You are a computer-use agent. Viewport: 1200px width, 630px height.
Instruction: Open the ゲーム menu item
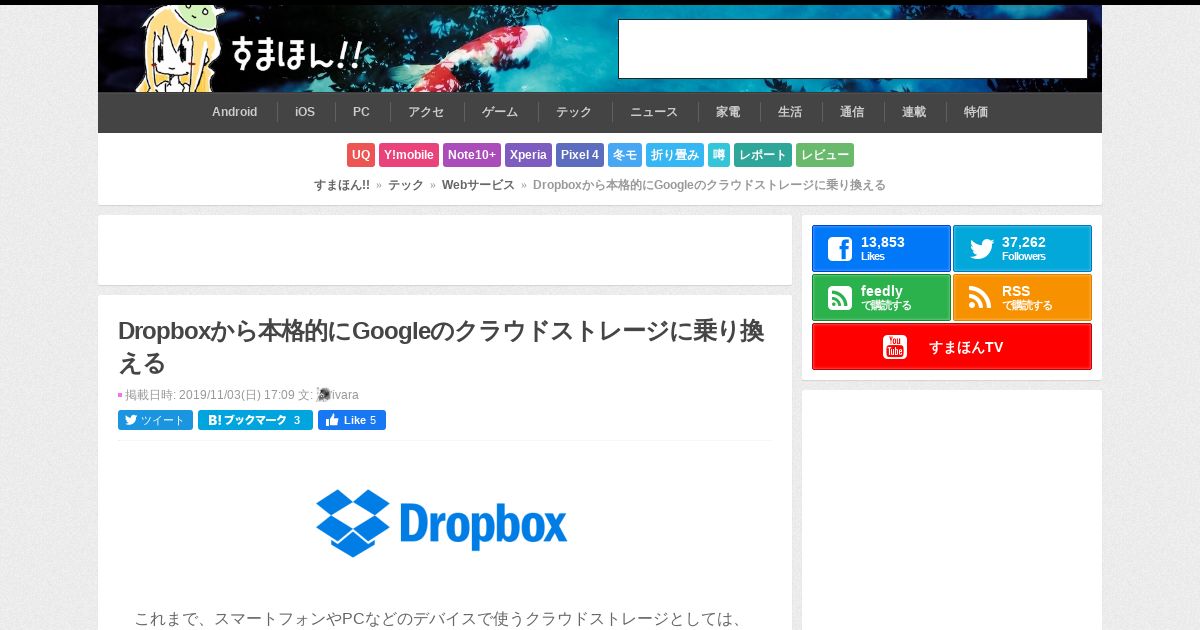pos(500,112)
